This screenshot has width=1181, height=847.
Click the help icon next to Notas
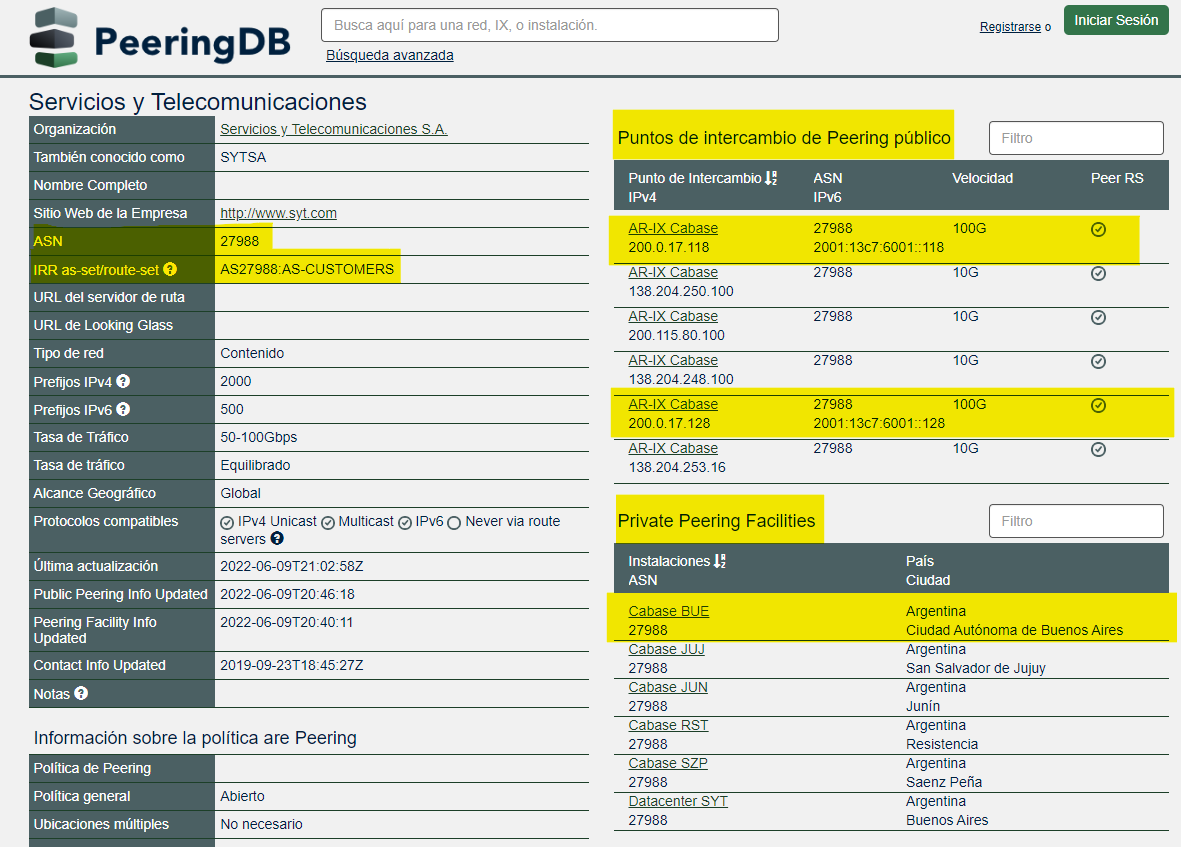point(81,693)
